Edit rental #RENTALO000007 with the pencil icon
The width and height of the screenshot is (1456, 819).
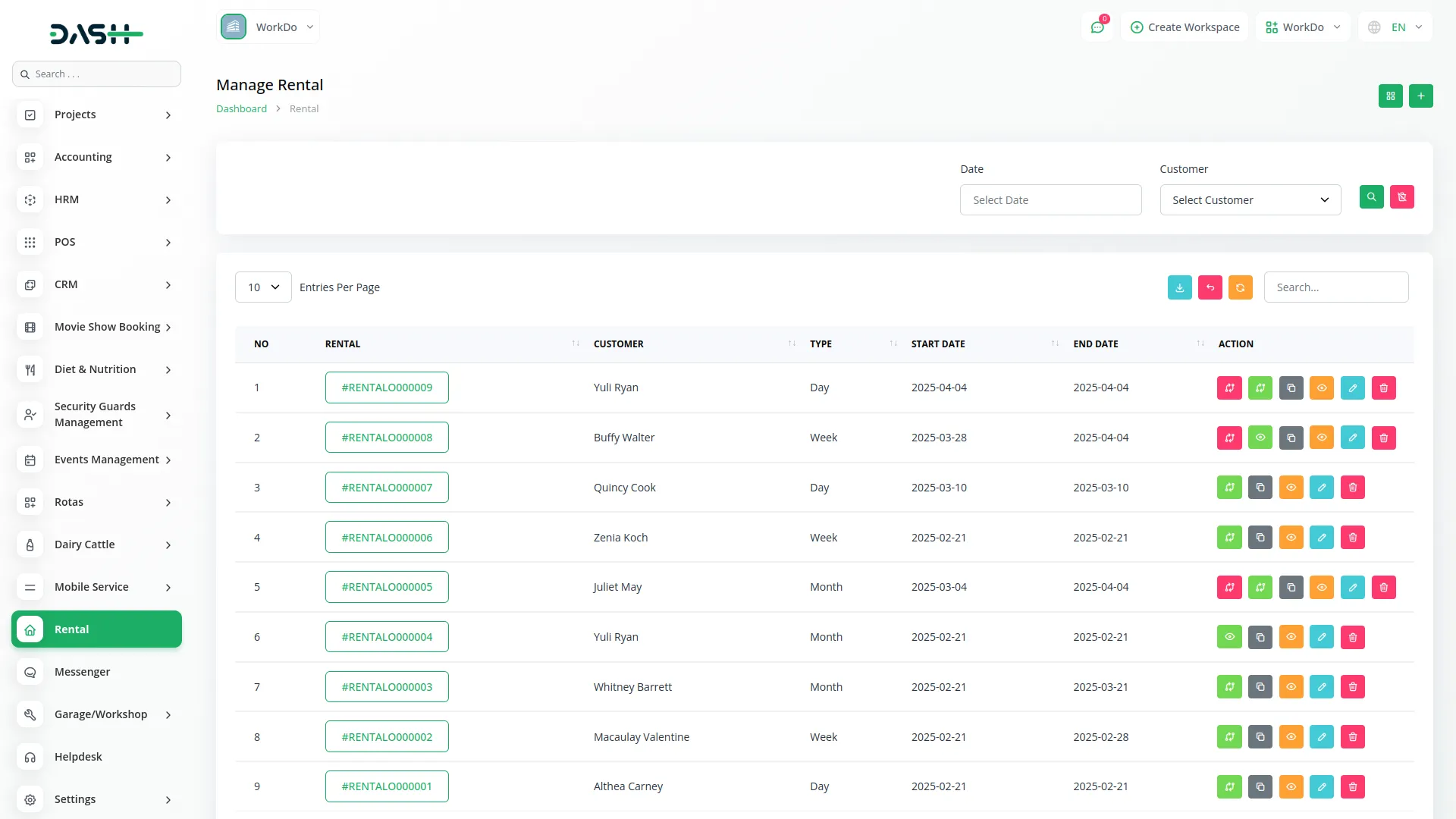pos(1322,487)
